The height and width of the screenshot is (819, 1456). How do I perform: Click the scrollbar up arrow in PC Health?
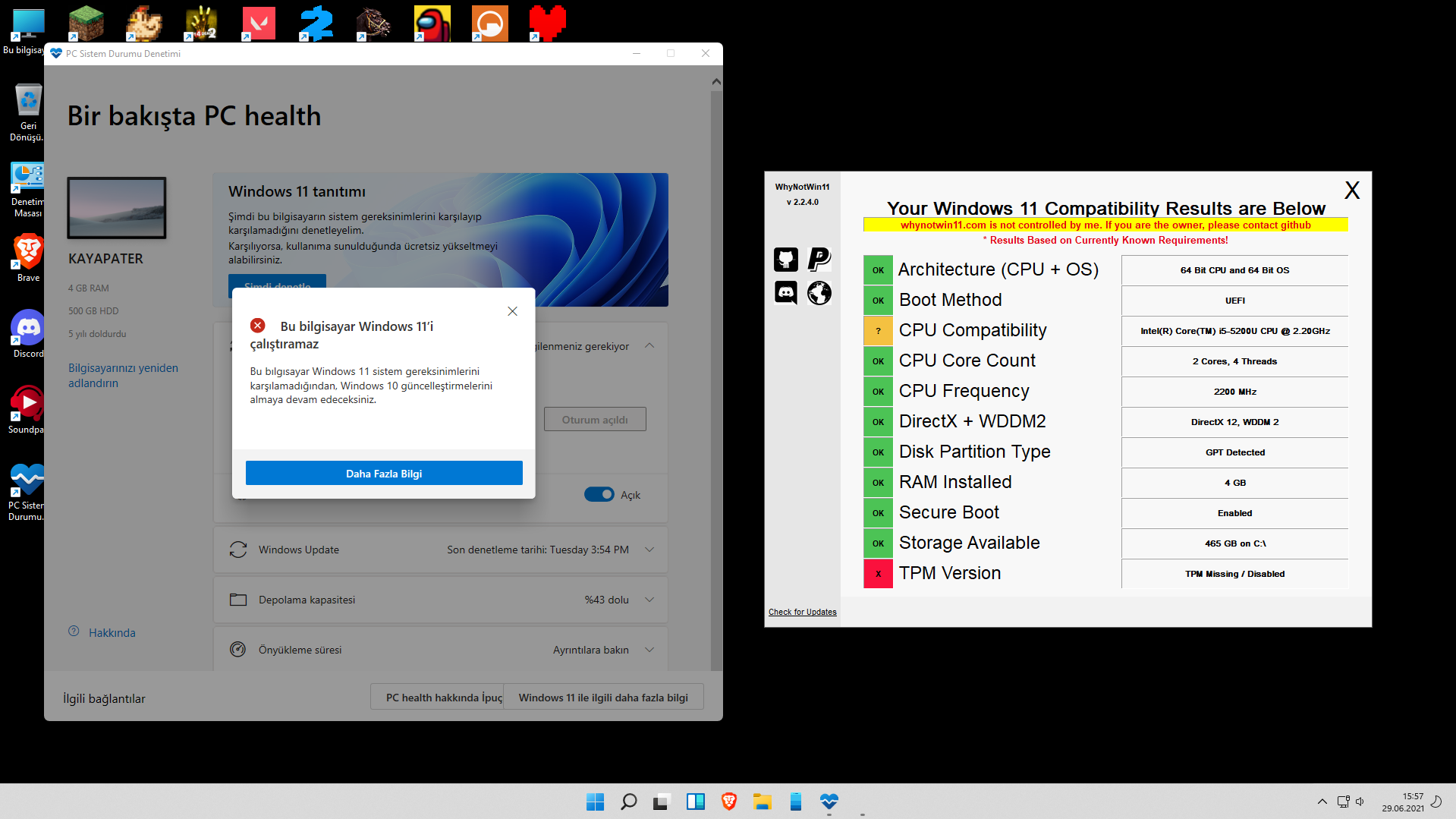coord(716,81)
